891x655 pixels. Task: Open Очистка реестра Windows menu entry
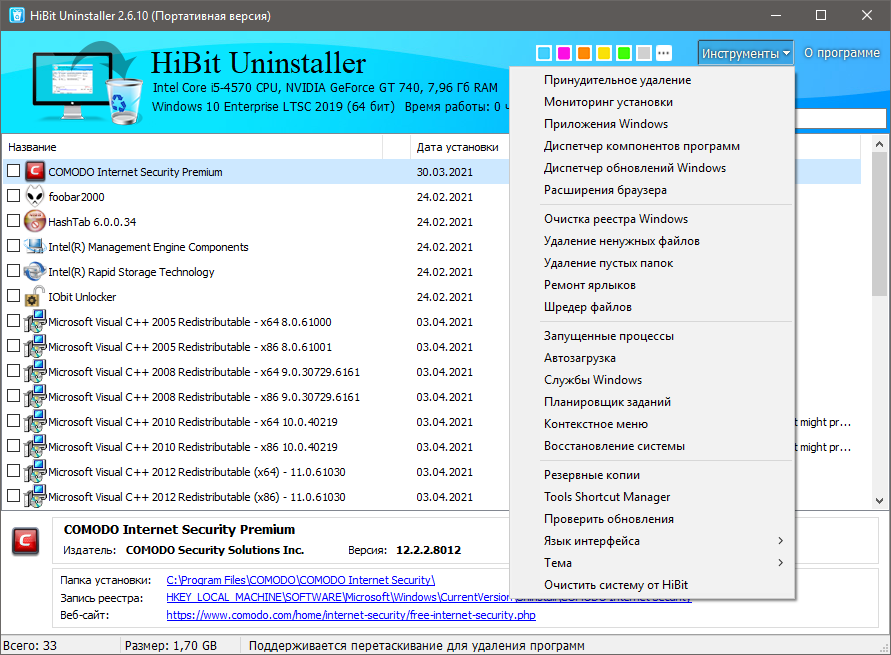coord(615,219)
